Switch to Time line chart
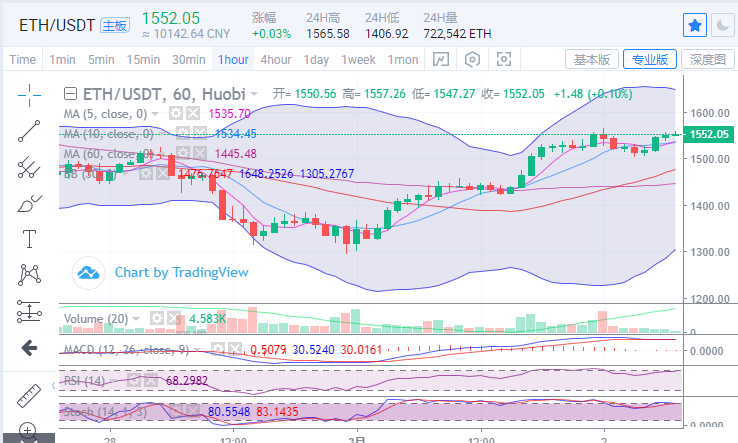Viewport: 738px width, 443px height. point(22,60)
